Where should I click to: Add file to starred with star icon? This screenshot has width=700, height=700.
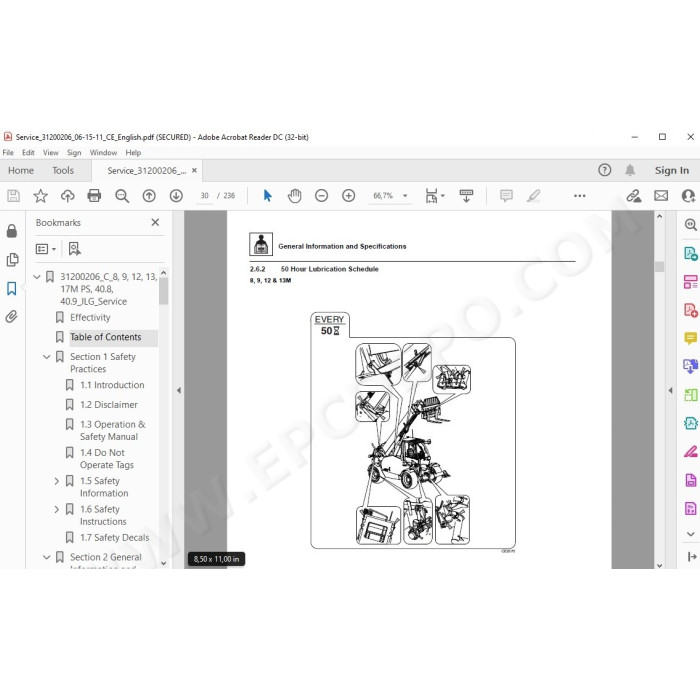(40, 196)
